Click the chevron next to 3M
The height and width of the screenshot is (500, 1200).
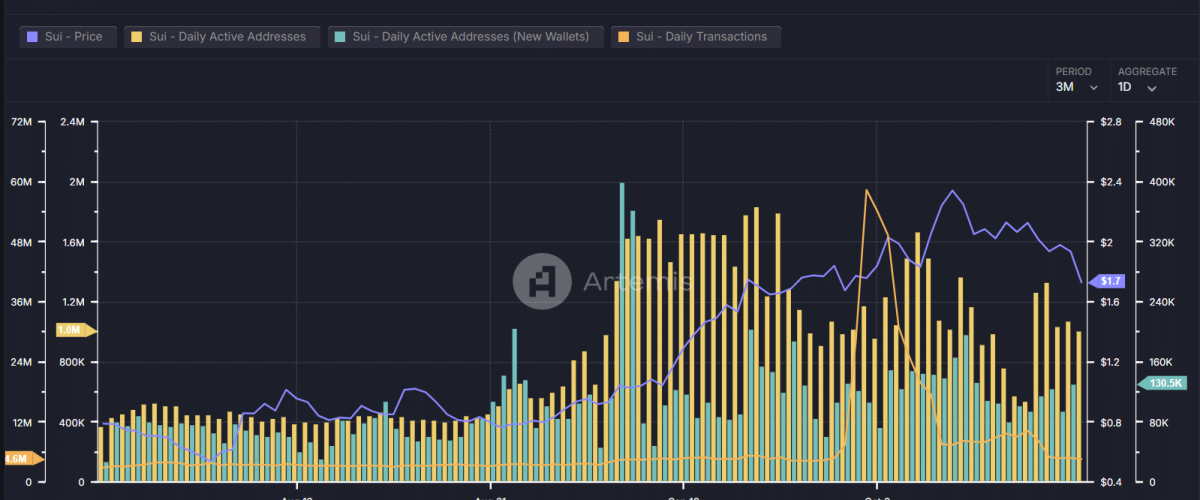coord(1093,88)
